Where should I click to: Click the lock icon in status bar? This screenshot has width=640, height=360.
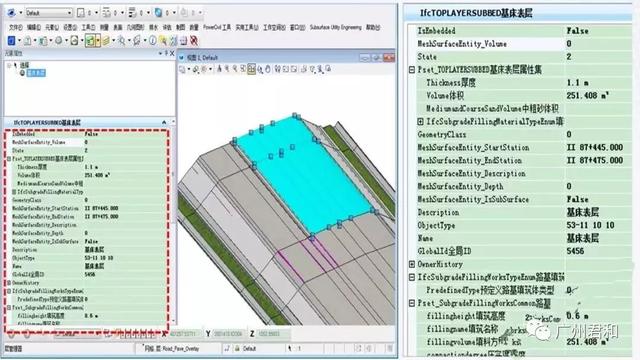[237, 349]
